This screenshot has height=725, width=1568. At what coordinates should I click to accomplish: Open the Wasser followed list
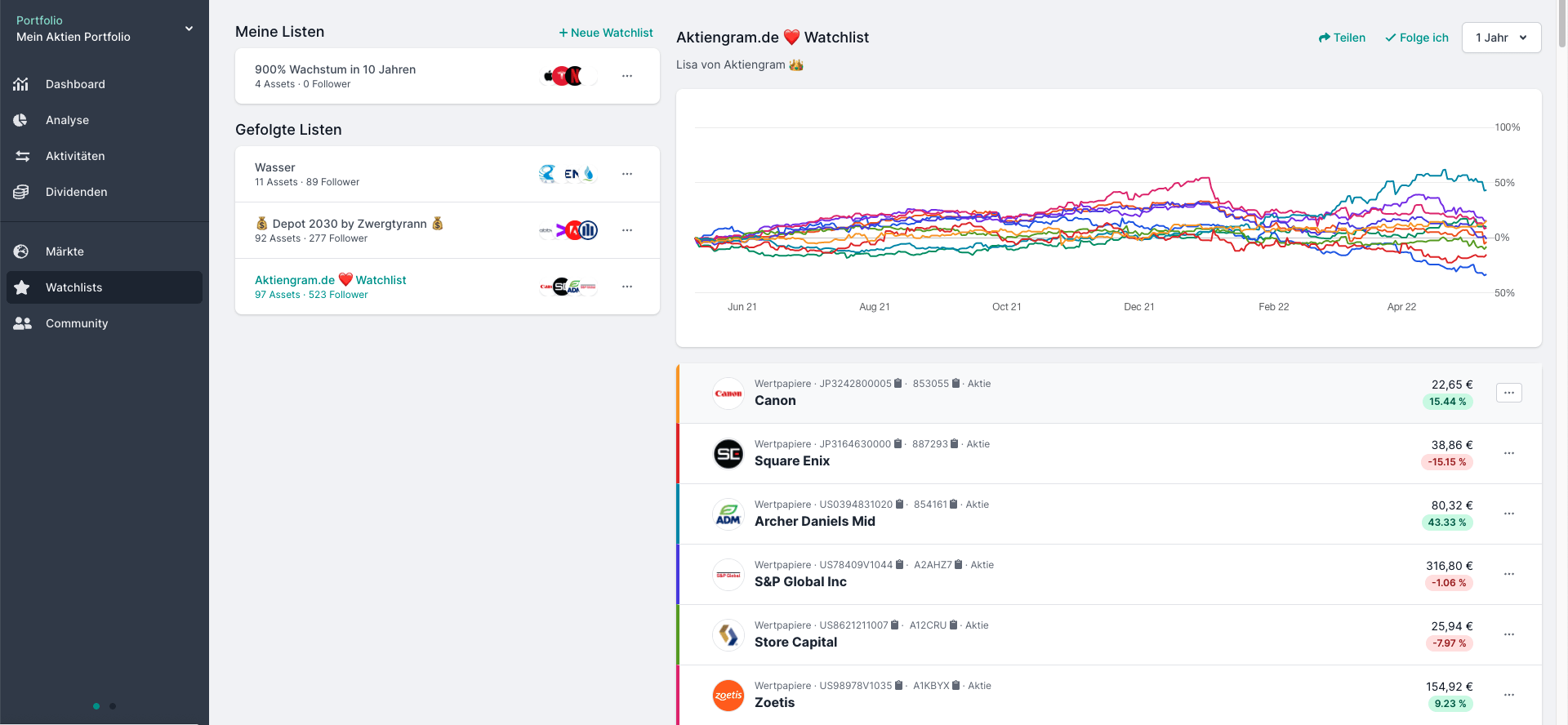pos(448,174)
